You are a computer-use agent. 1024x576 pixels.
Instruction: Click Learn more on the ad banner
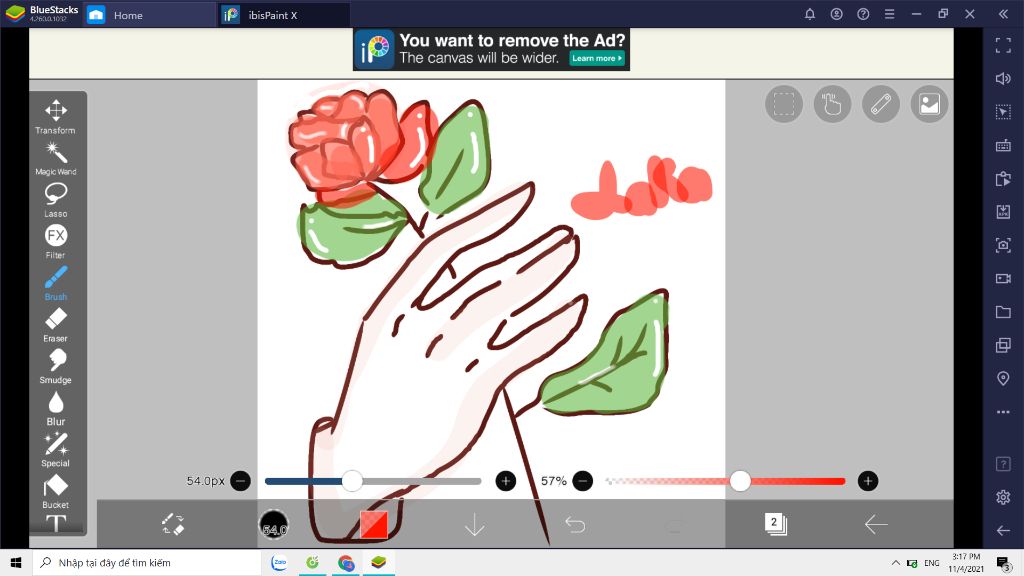tap(596, 58)
